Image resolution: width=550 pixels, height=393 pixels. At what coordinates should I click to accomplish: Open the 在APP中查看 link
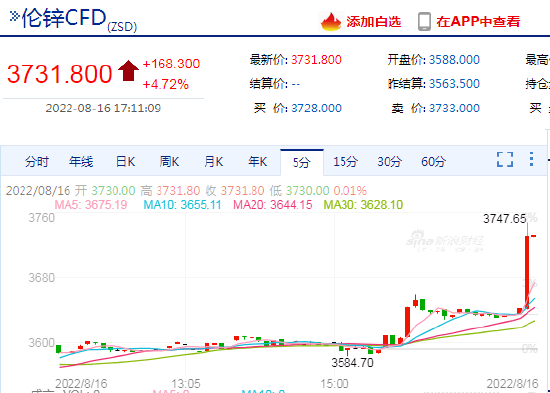(478, 22)
